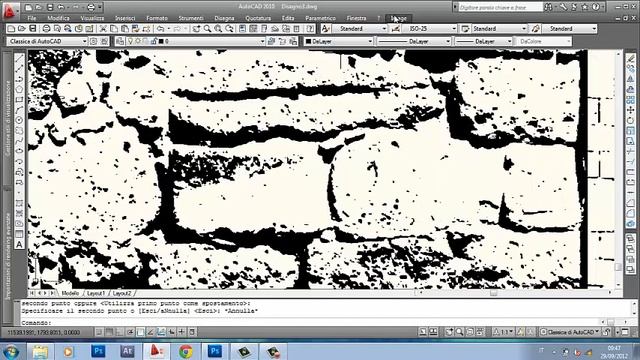The width and height of the screenshot is (640, 360).
Task: Click the AutoCAD application menu button
Action: [10, 11]
